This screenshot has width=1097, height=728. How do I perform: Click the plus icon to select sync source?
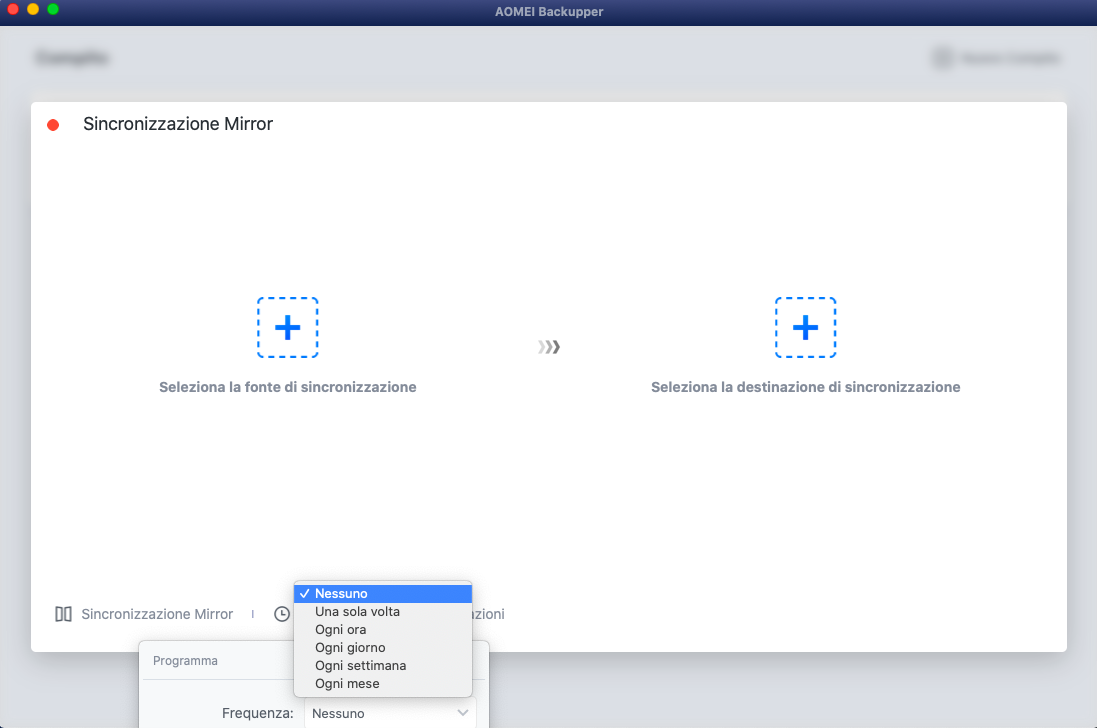tap(288, 327)
